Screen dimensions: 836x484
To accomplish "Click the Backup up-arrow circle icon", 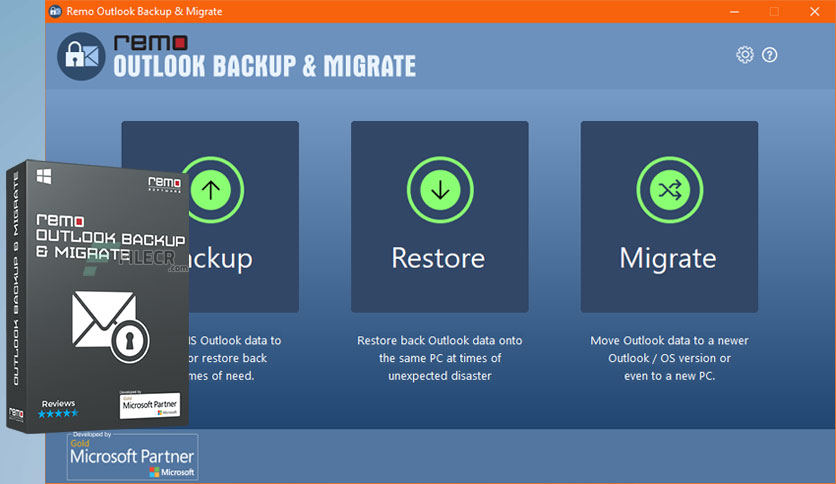I will point(210,188).
